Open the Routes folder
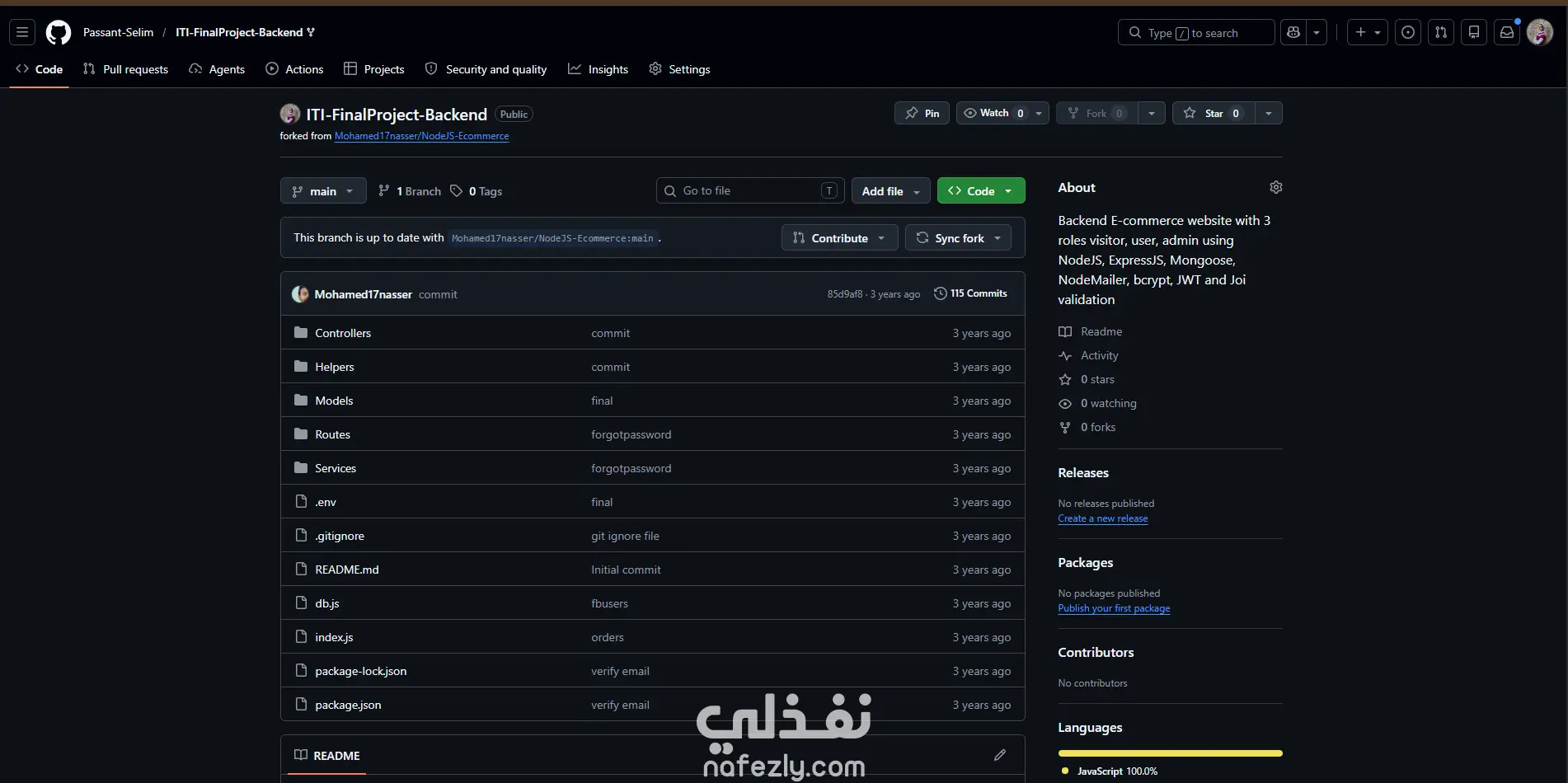1568x783 pixels. [332, 434]
